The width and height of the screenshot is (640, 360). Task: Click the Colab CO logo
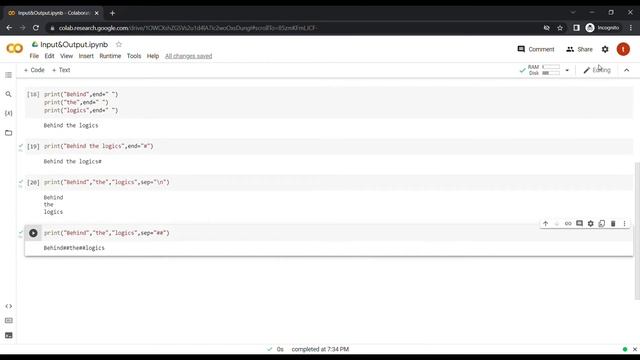(x=15, y=49)
